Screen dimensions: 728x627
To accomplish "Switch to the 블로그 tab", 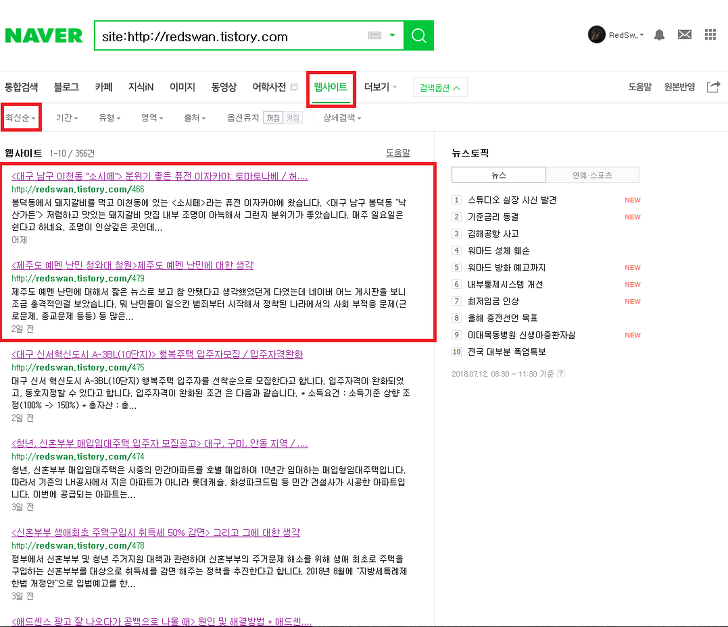I will click(66, 87).
